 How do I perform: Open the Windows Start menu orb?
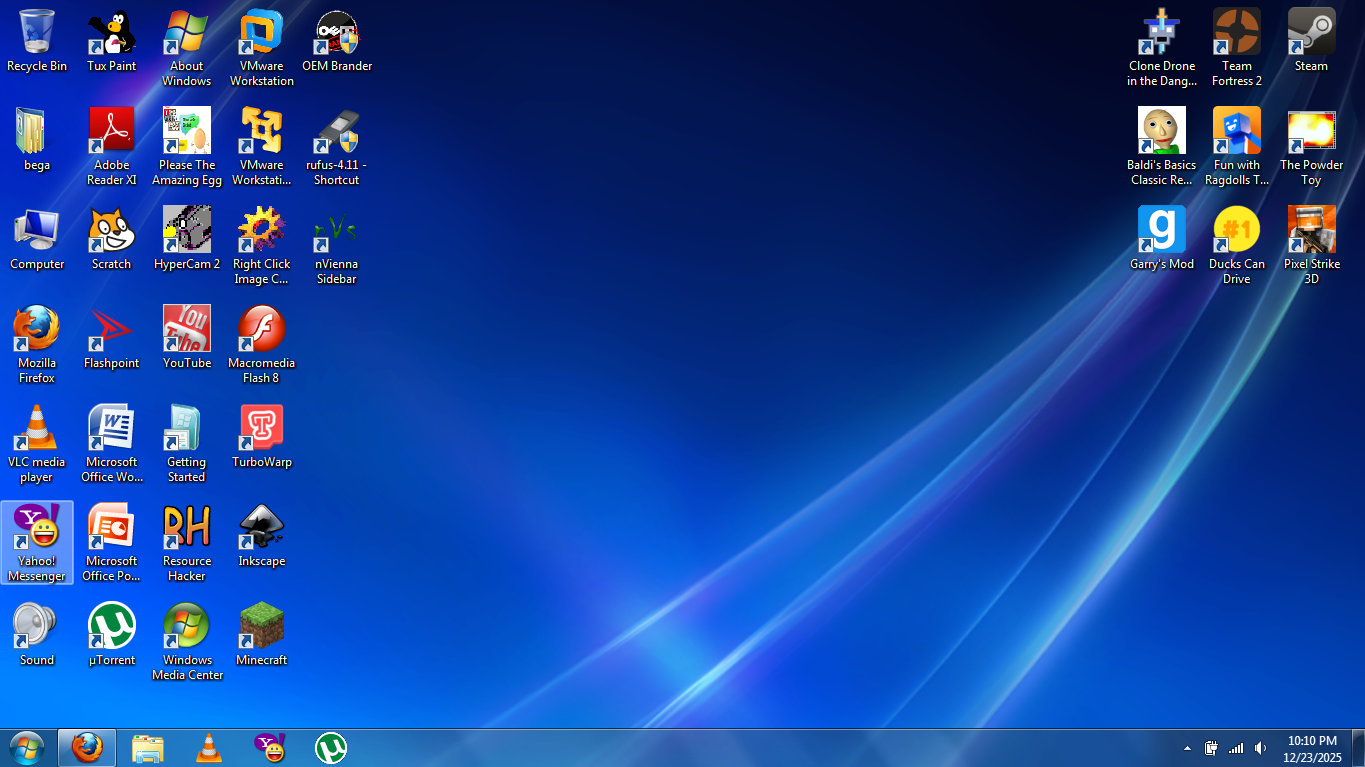pos(26,748)
